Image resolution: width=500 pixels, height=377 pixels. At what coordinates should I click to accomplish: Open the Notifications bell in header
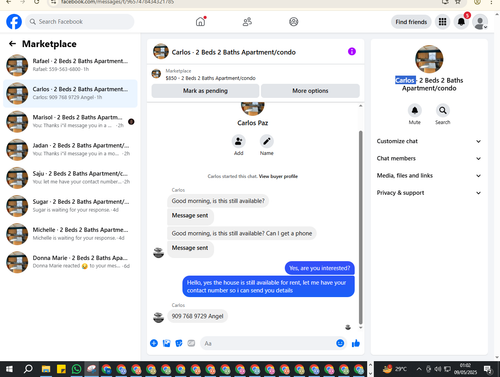tap(461, 22)
